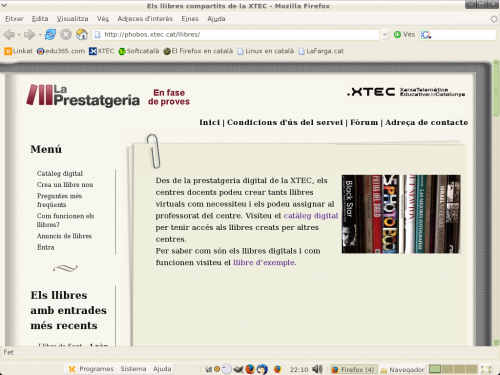Open Condicions d'ús del servei link
Screen dimensions: 500x375
point(285,122)
